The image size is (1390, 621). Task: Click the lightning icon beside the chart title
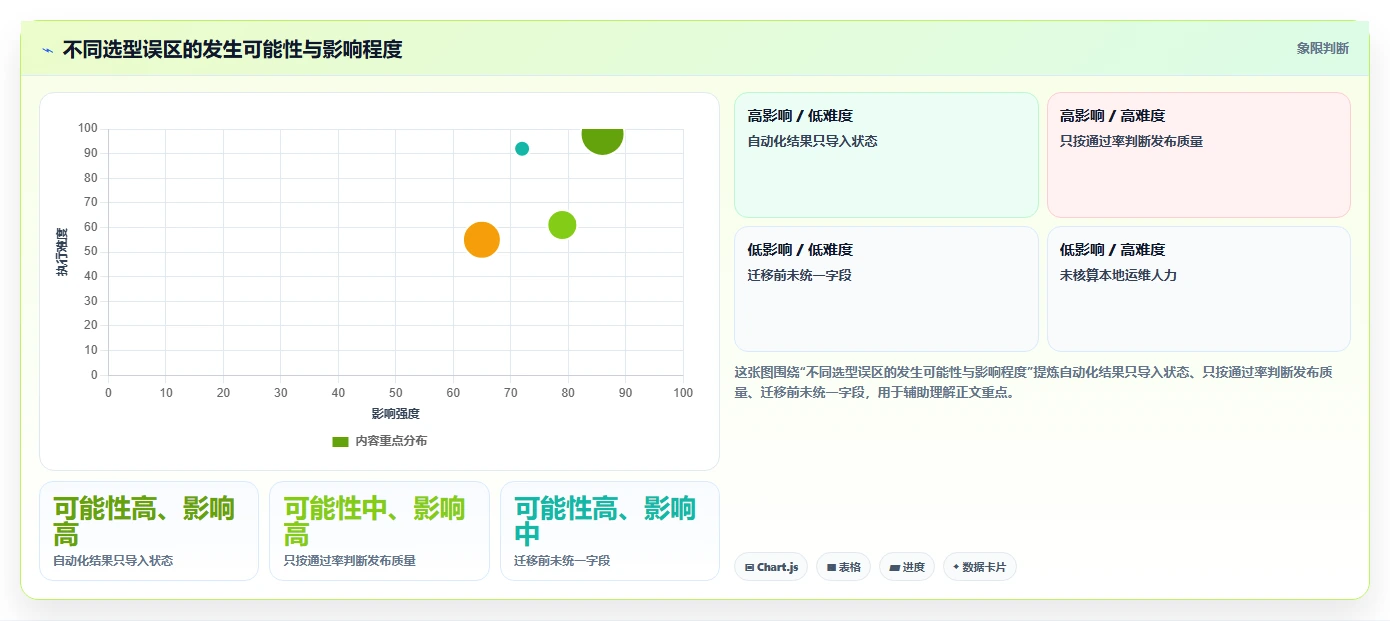tap(47, 50)
